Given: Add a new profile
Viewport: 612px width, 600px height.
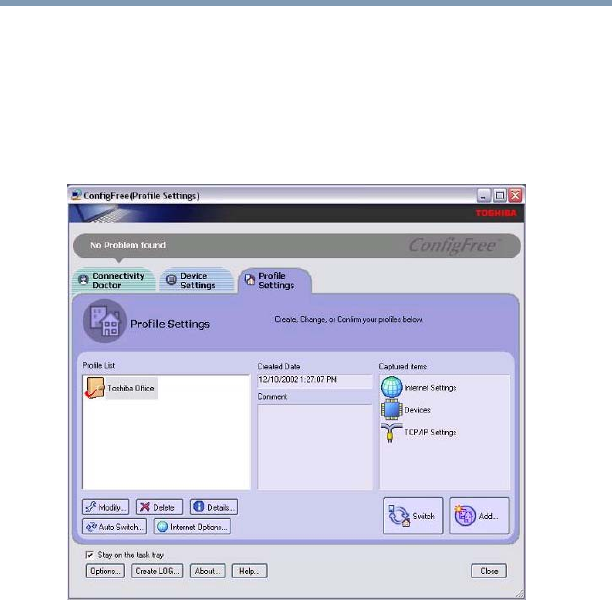Looking at the screenshot, I should (479, 516).
